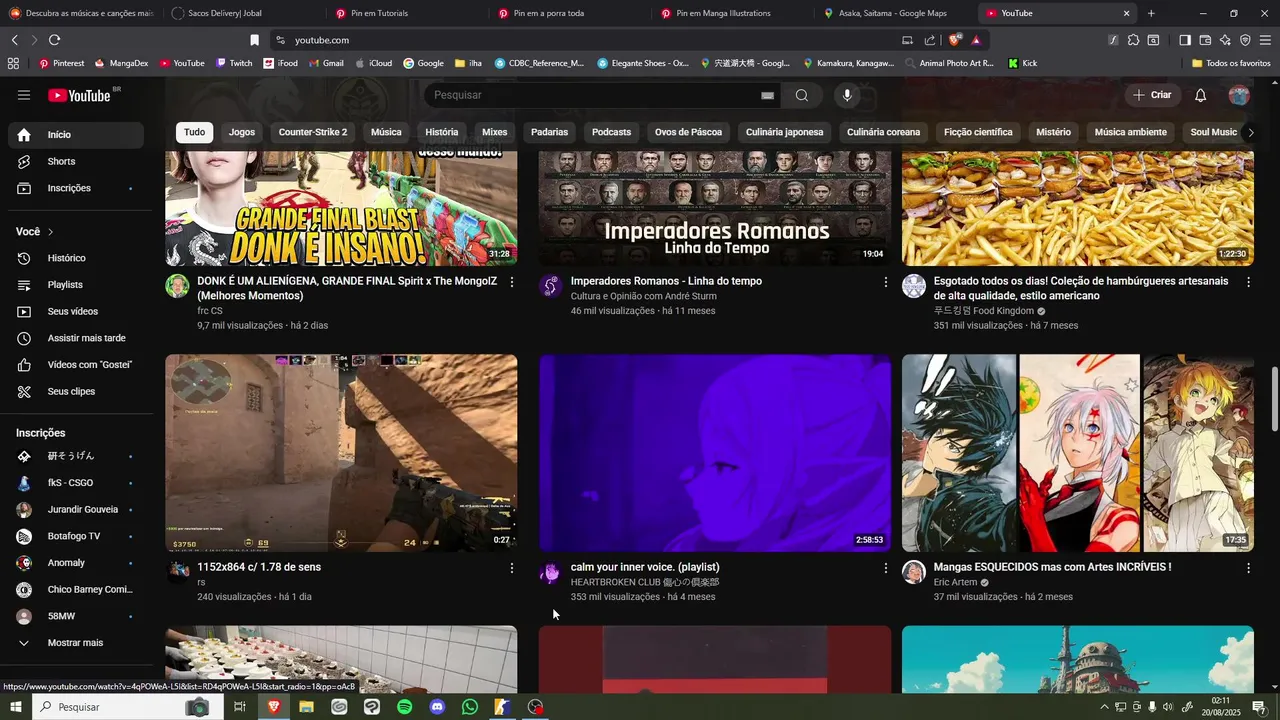
Task: Play the Mangas ESQUECIDOS thumbnail
Action: [1078, 453]
